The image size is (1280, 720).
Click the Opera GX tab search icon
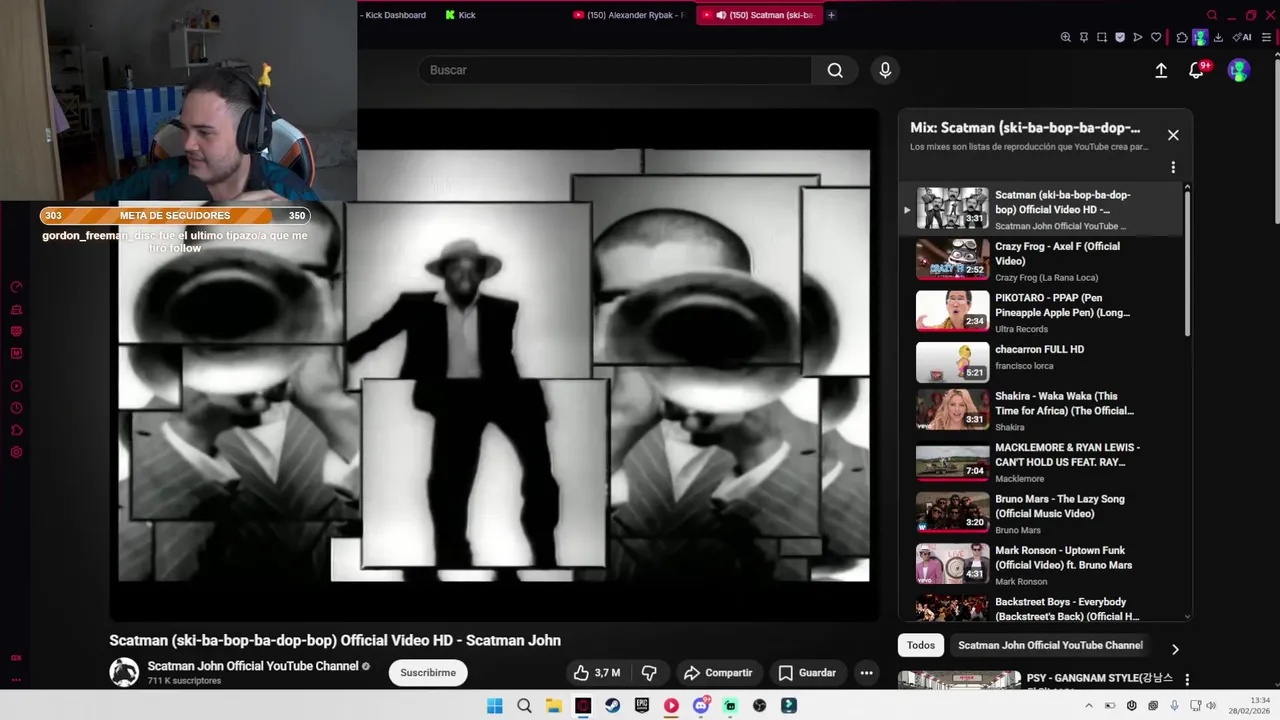(x=1212, y=15)
